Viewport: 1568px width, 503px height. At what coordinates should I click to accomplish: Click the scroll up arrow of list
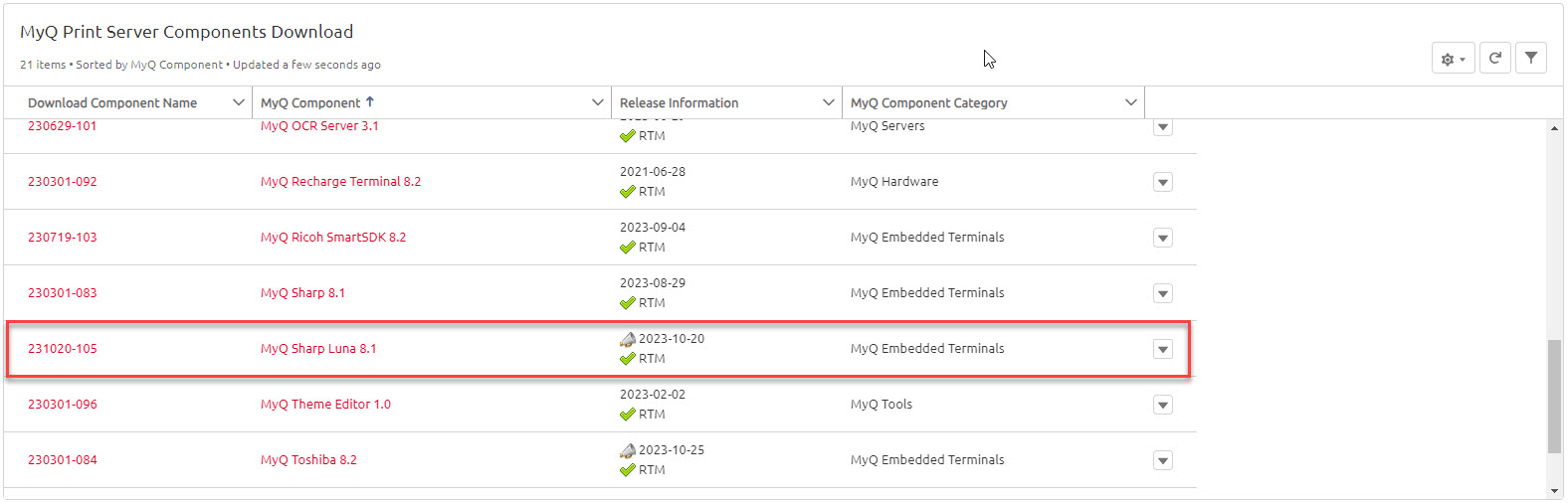coord(1554,128)
